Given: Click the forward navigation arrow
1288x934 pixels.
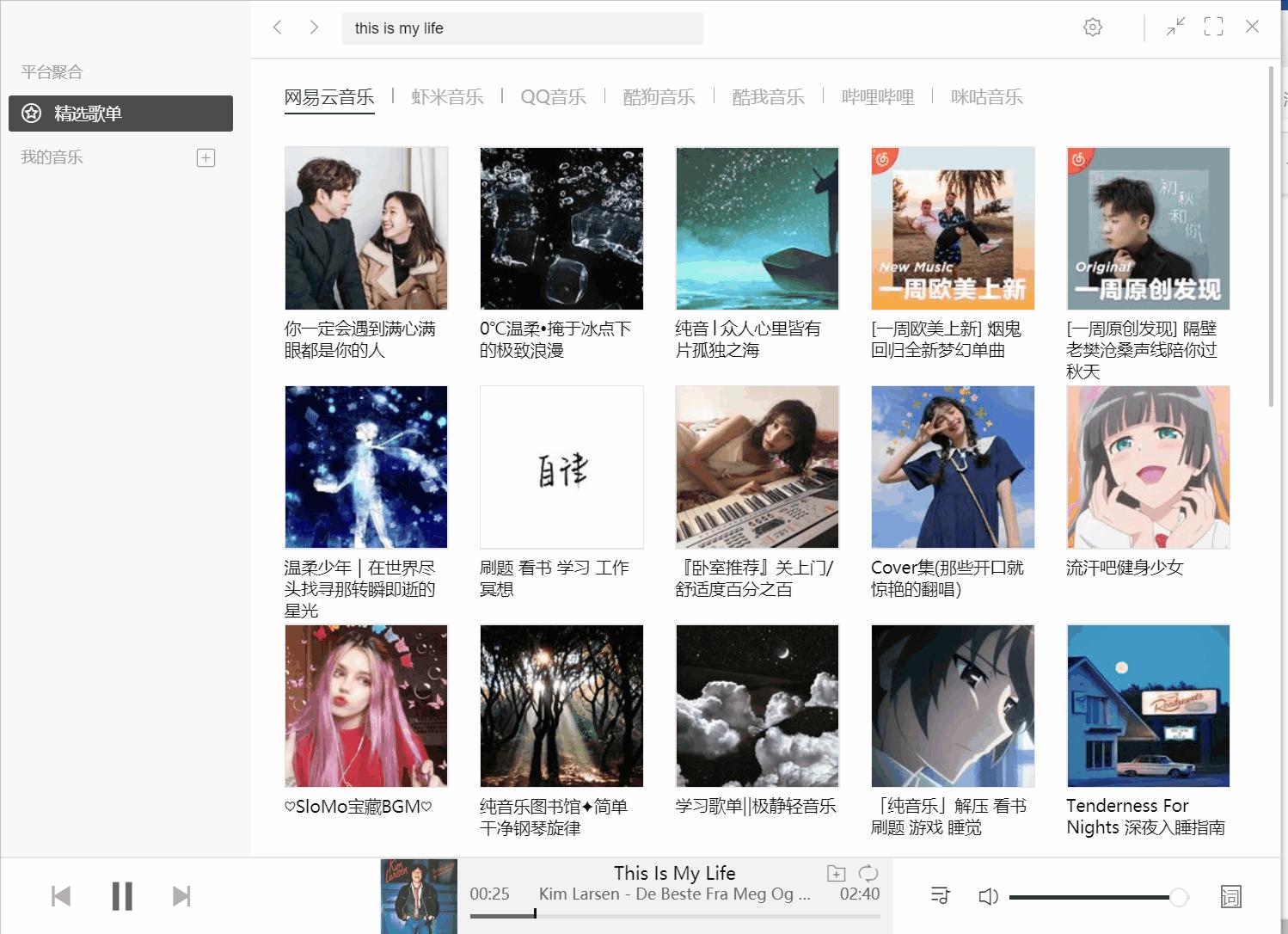Looking at the screenshot, I should tap(314, 27).
